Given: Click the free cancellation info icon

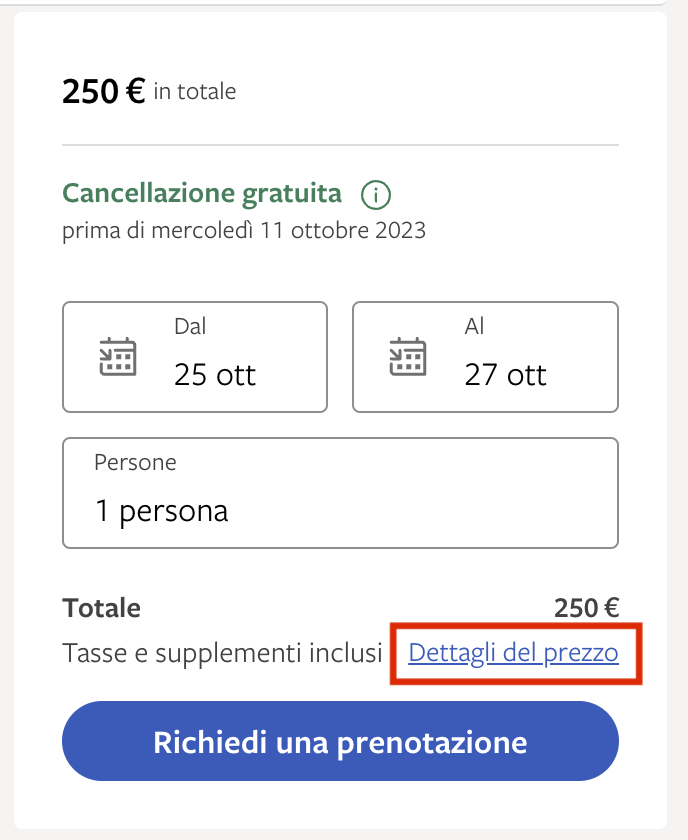Looking at the screenshot, I should [376, 193].
